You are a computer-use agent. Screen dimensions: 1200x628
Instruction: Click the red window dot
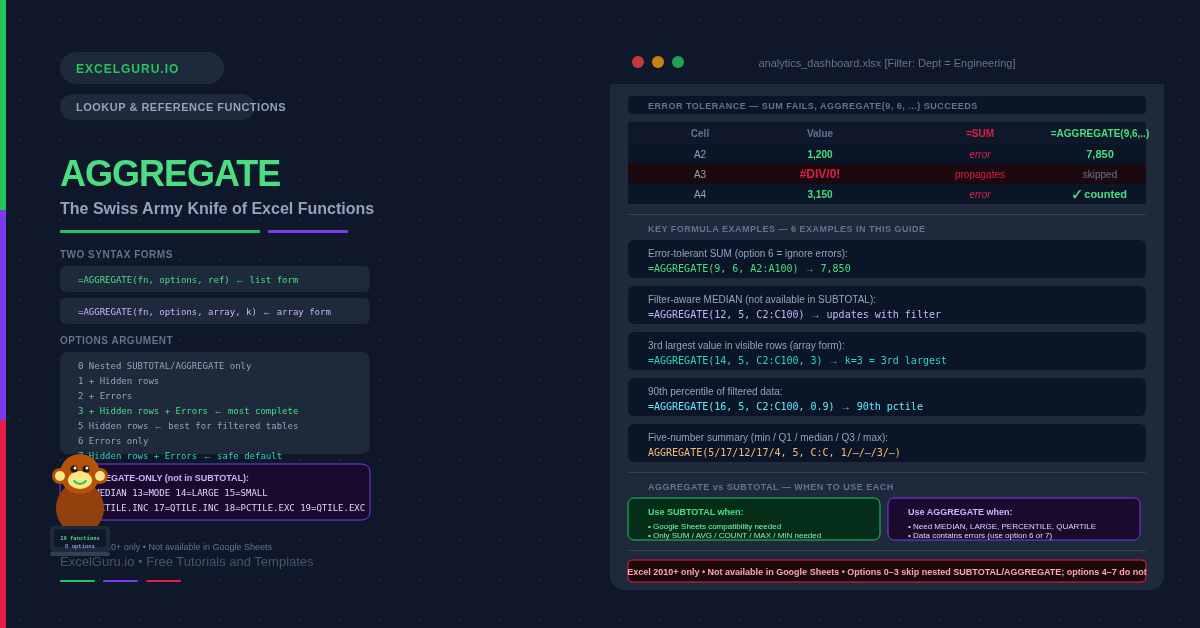[638, 62]
